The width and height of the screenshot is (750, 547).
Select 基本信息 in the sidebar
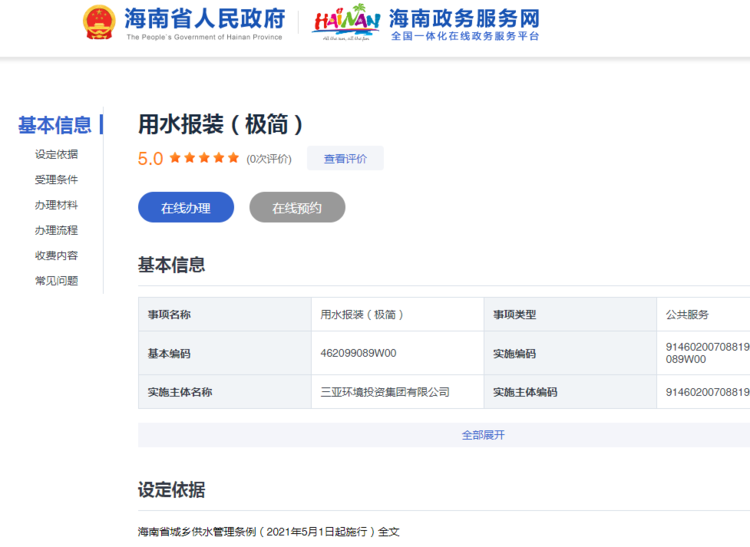click(54, 125)
